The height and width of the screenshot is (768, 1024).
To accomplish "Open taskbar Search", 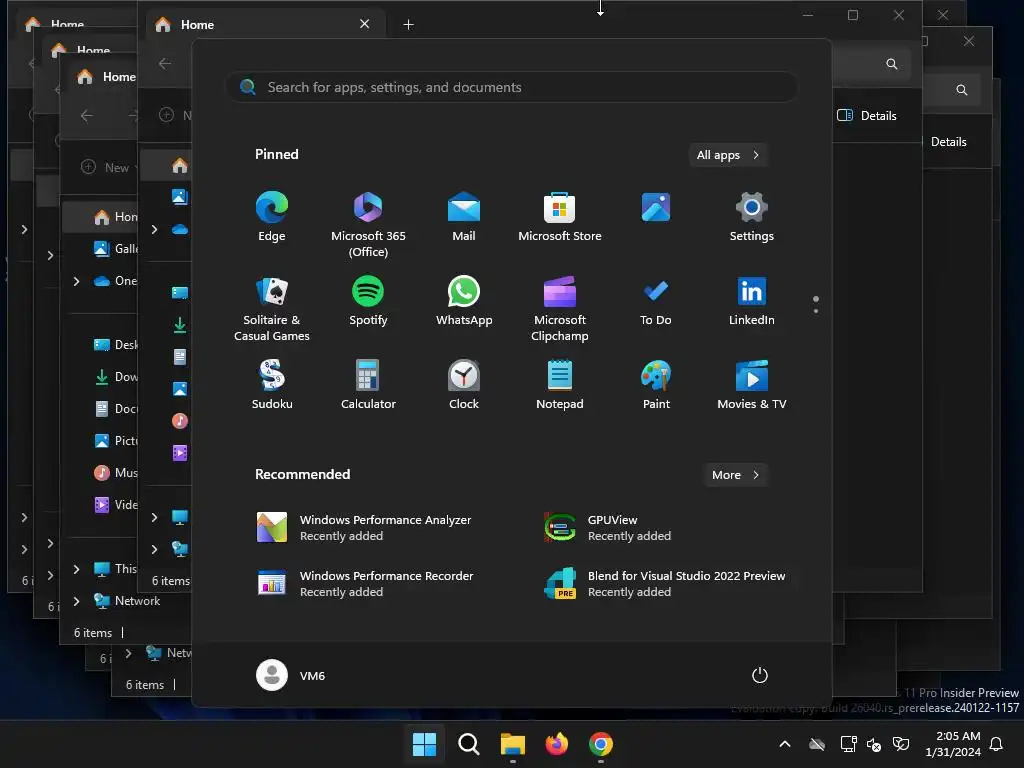I will tap(468, 744).
